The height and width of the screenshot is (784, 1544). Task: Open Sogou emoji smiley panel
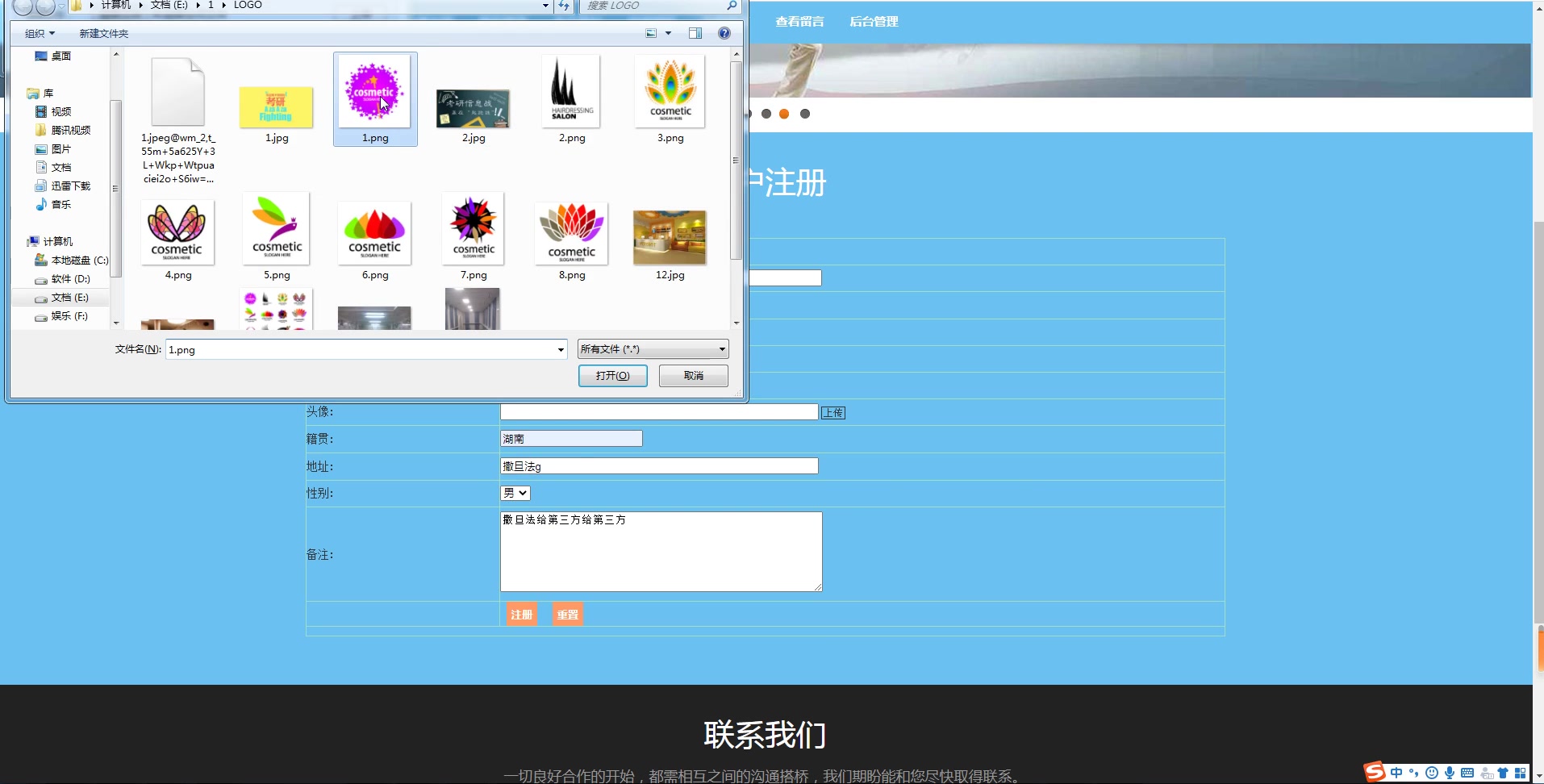1432,773
